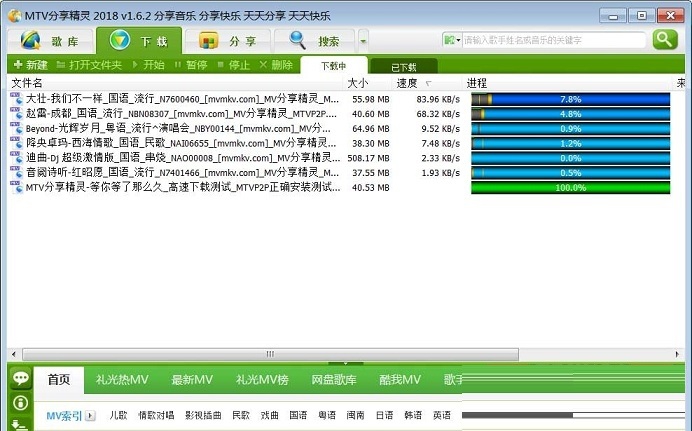Image resolution: width=692 pixels, height=431 pixels.
Task: Open the 情歌对唱 category link
Action: tap(156, 415)
